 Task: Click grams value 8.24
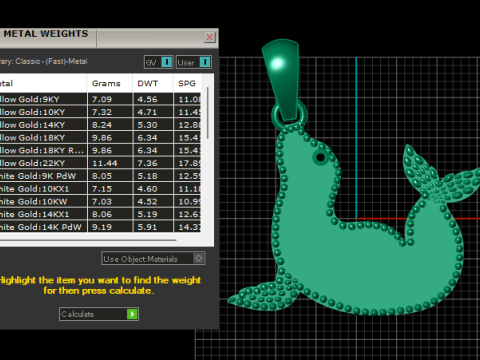[102, 125]
